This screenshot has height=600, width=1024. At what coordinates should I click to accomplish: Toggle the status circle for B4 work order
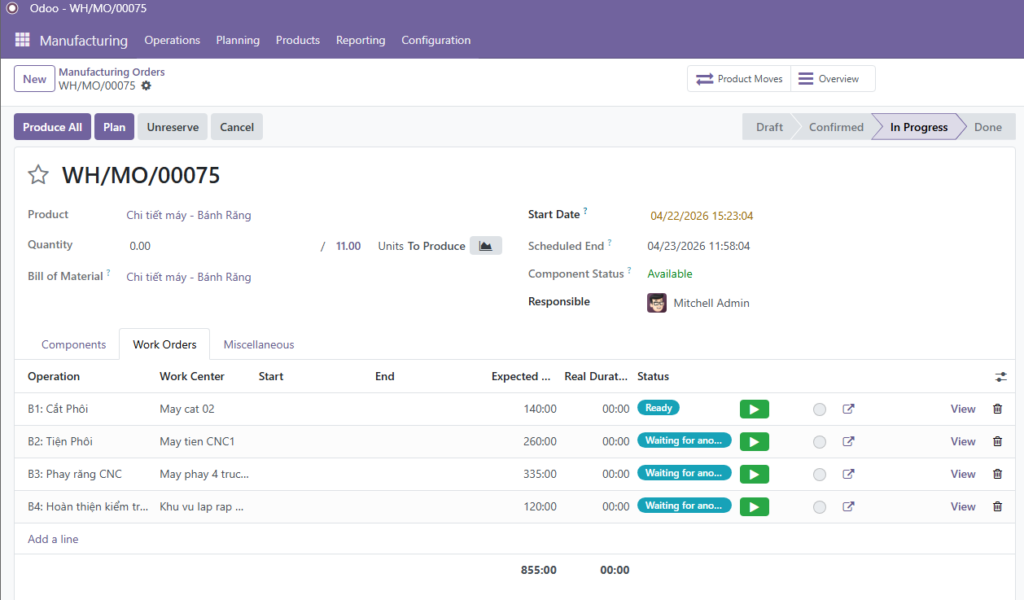(820, 507)
